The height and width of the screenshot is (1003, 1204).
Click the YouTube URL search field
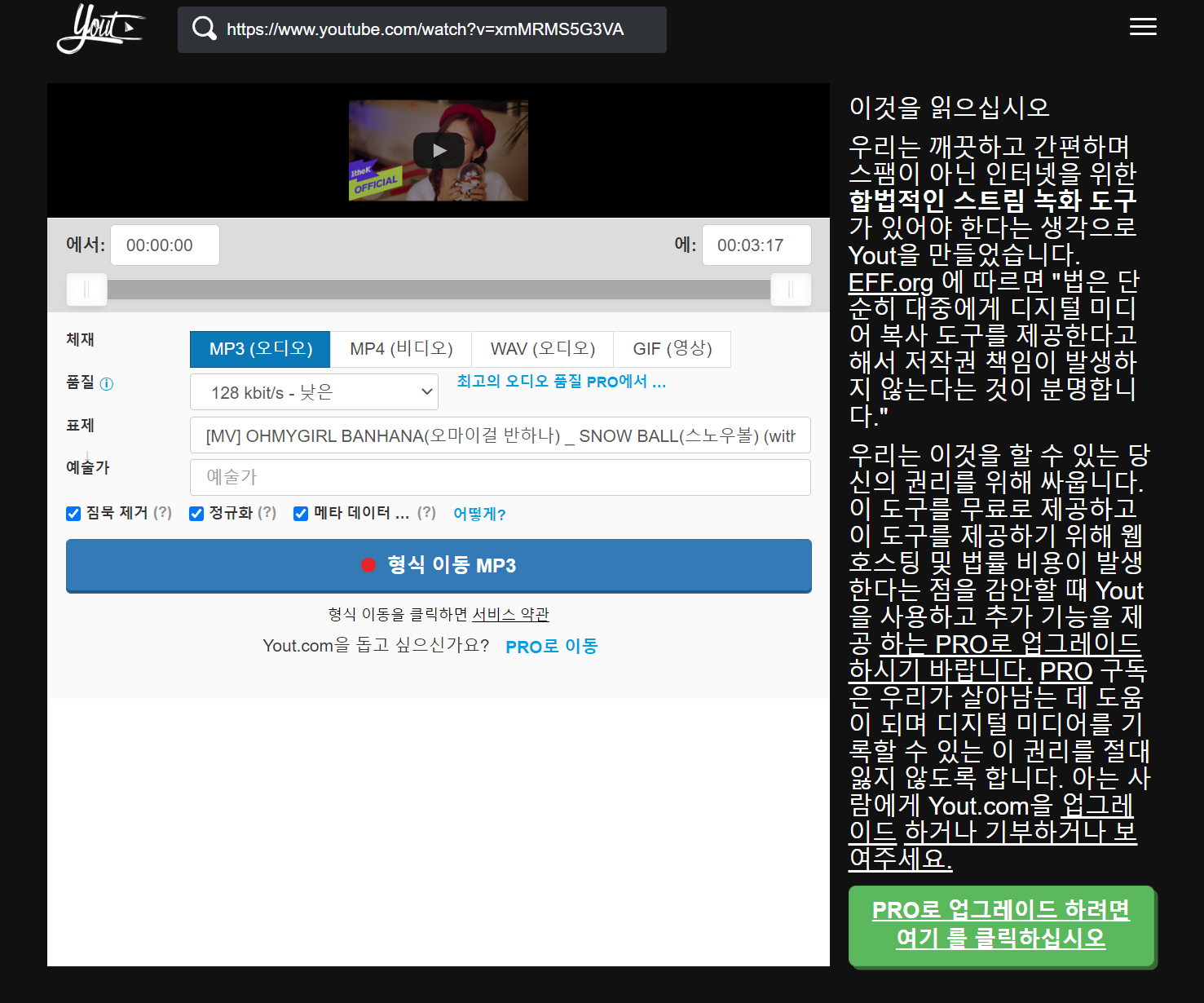click(x=422, y=29)
